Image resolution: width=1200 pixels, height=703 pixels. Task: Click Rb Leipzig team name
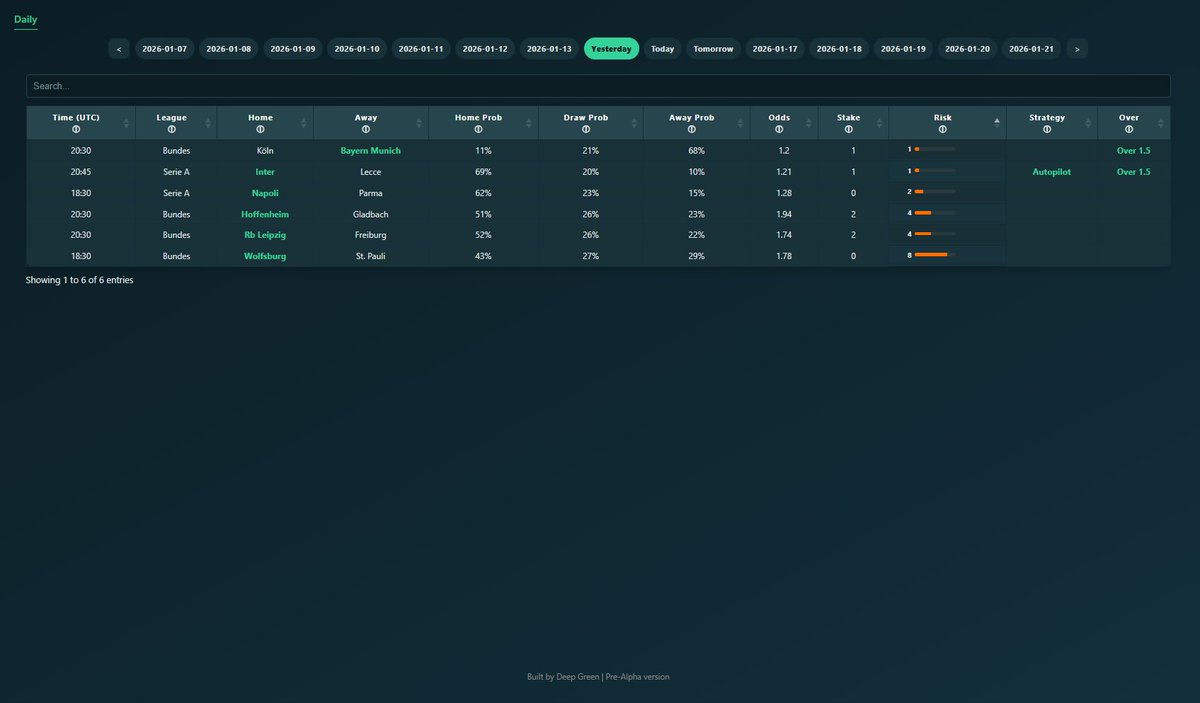(x=265, y=235)
